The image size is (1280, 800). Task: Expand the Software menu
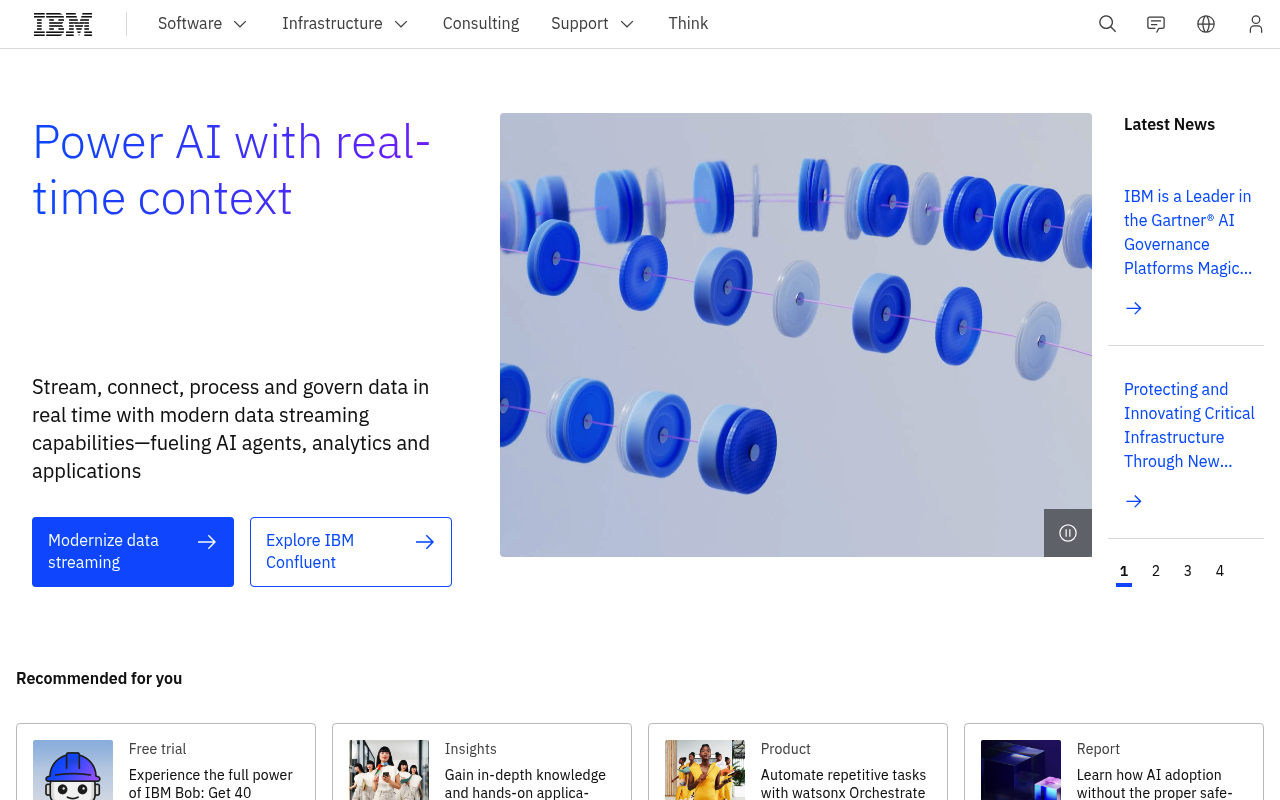pyautogui.click(x=202, y=24)
